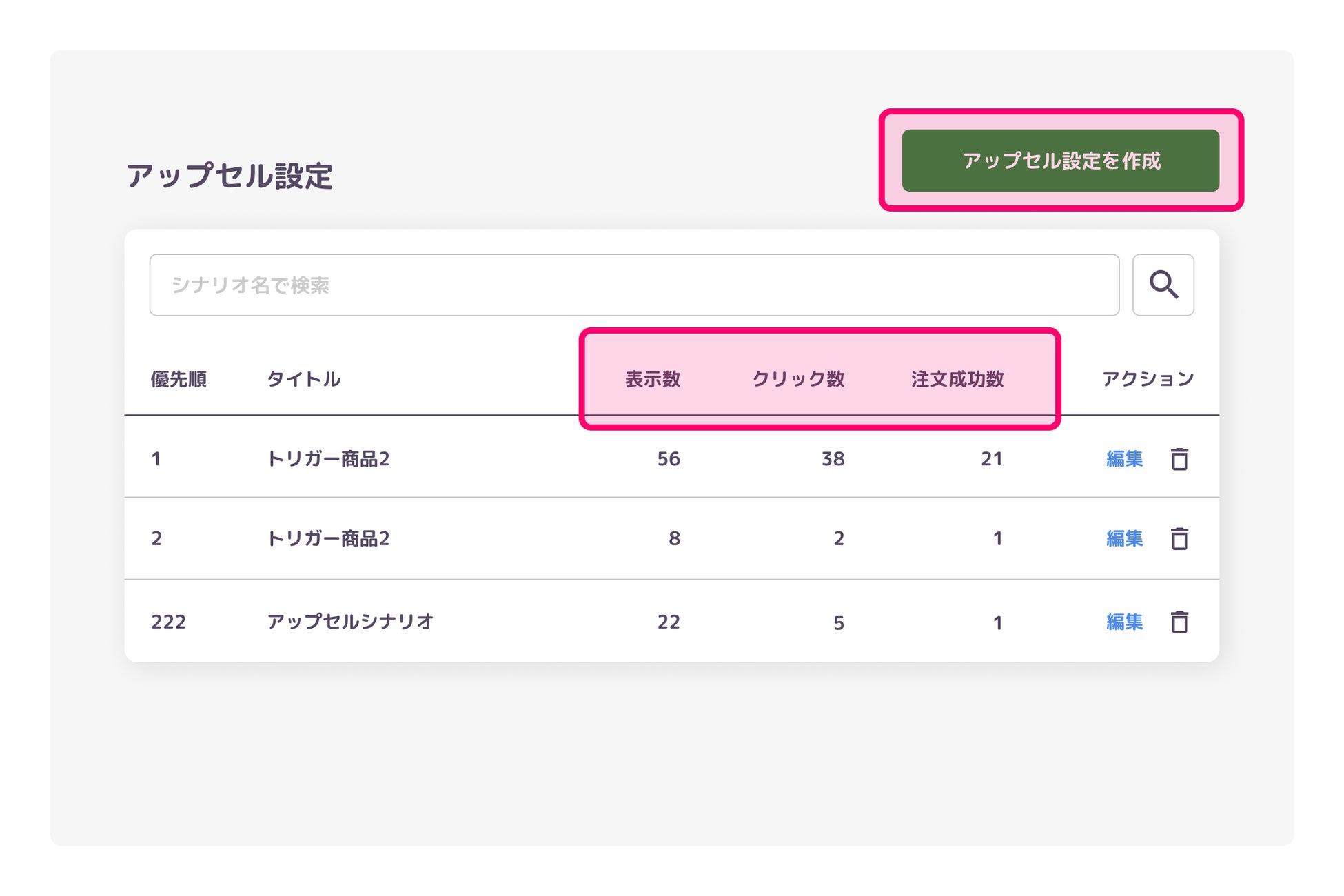Click priority number 222 cell
The height and width of the screenshot is (896, 1344).
click(x=168, y=622)
